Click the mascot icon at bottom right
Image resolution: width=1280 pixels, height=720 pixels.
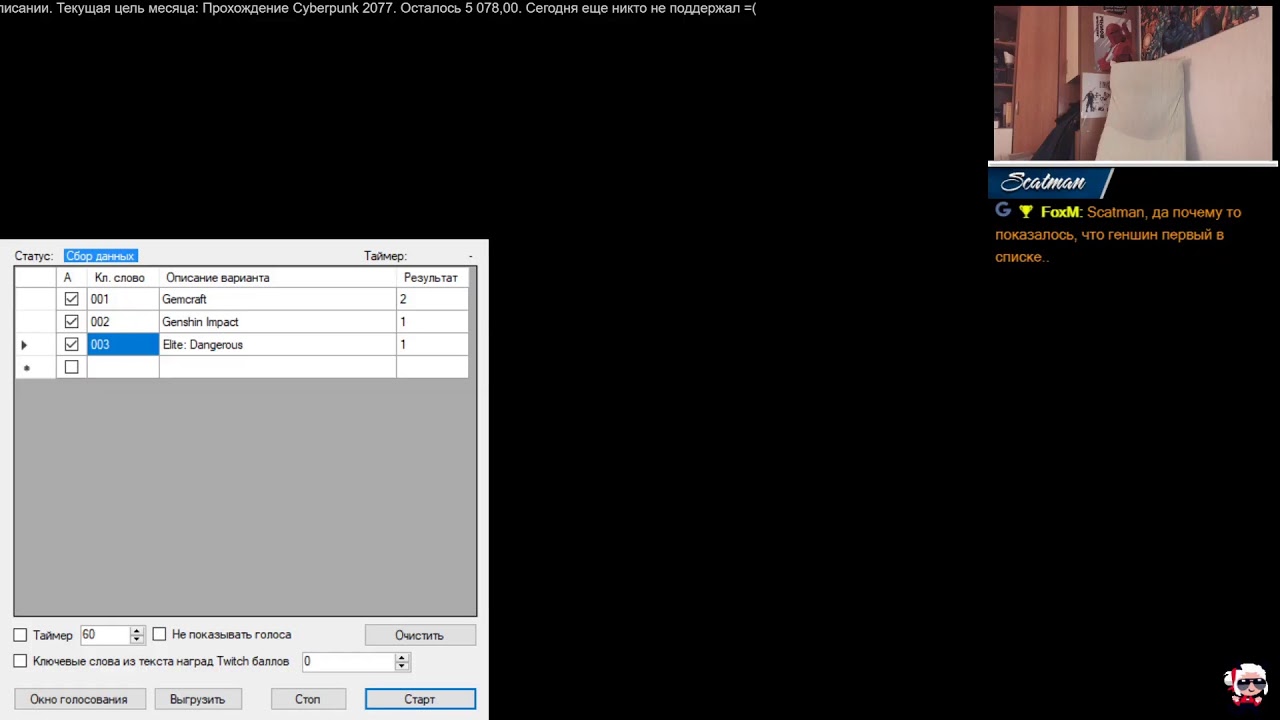1248,684
